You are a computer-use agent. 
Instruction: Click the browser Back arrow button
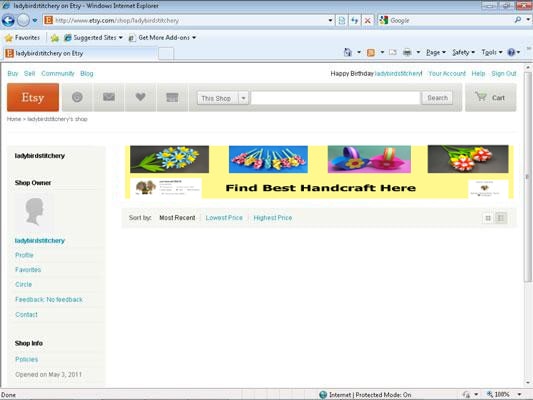click(8, 20)
